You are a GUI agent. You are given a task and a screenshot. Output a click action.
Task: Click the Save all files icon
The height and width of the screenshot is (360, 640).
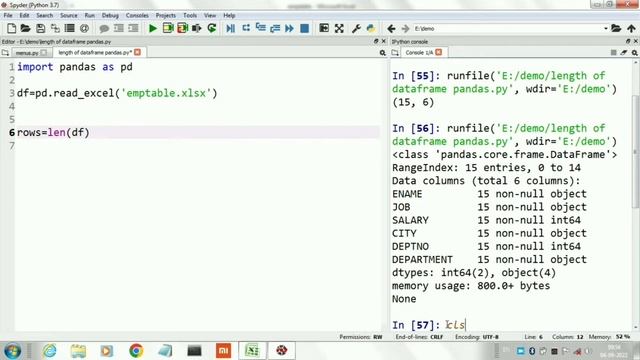click(55, 28)
